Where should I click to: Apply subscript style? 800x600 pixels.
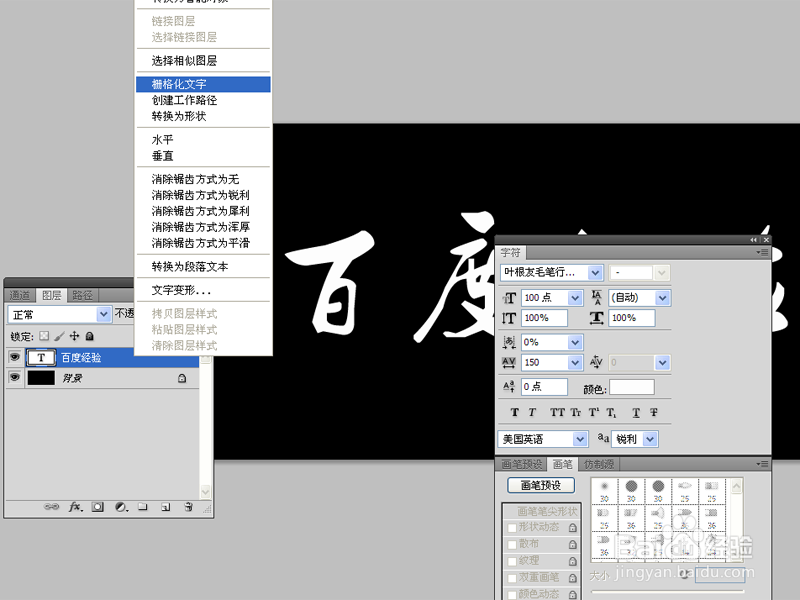pos(611,413)
